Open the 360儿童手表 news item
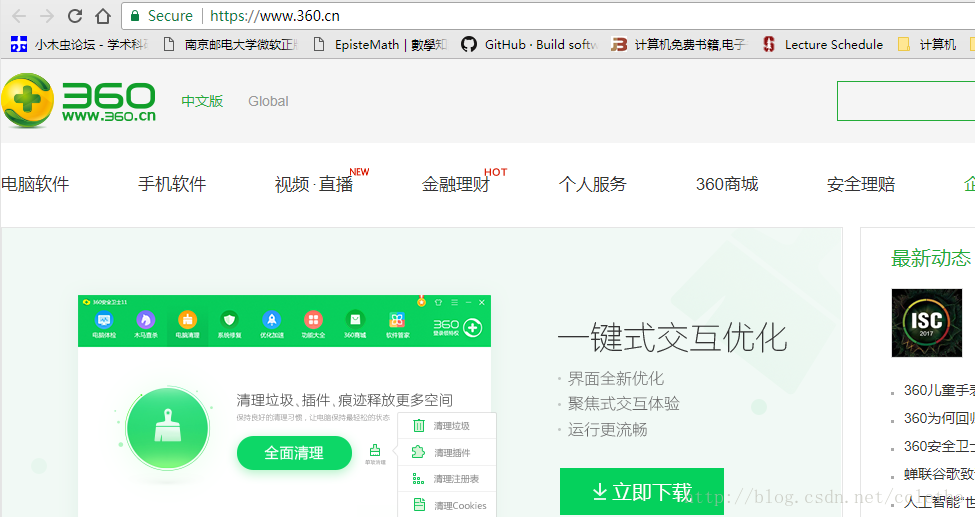The height and width of the screenshot is (517, 975). coord(939,390)
